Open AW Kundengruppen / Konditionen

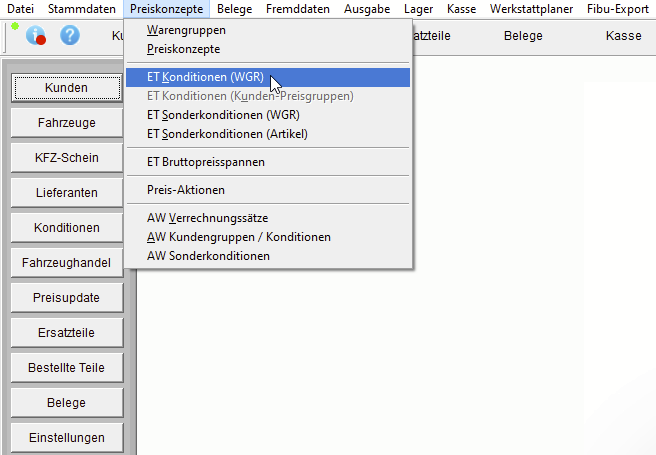pos(268,237)
